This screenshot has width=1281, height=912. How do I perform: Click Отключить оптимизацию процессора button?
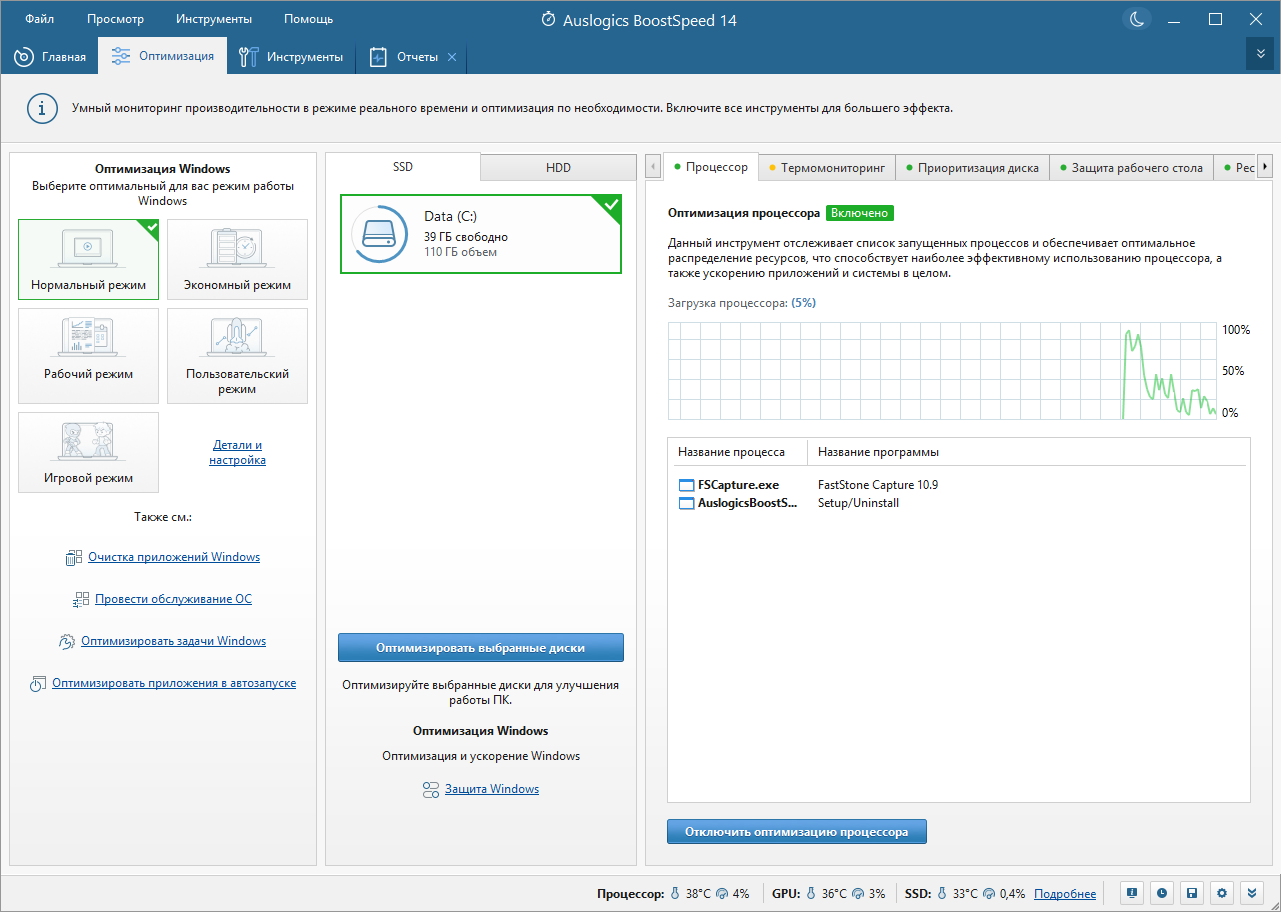(x=797, y=832)
